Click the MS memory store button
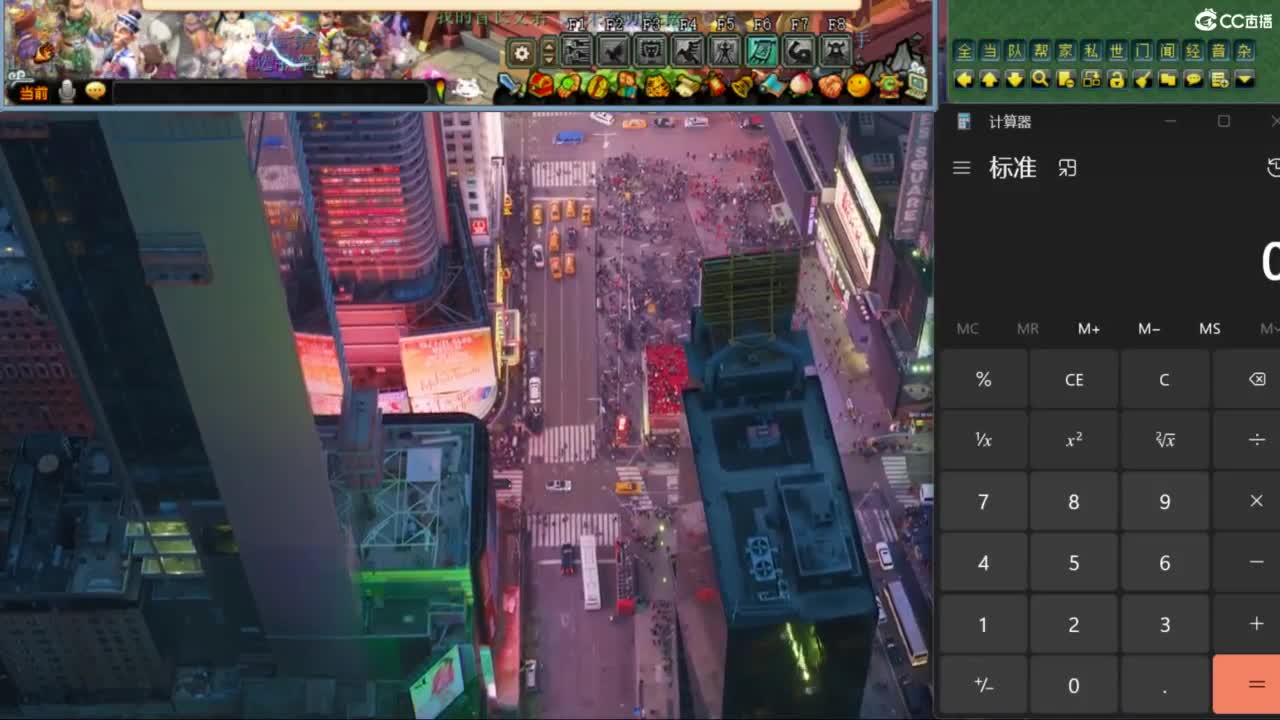The width and height of the screenshot is (1280, 720). coord(1210,329)
